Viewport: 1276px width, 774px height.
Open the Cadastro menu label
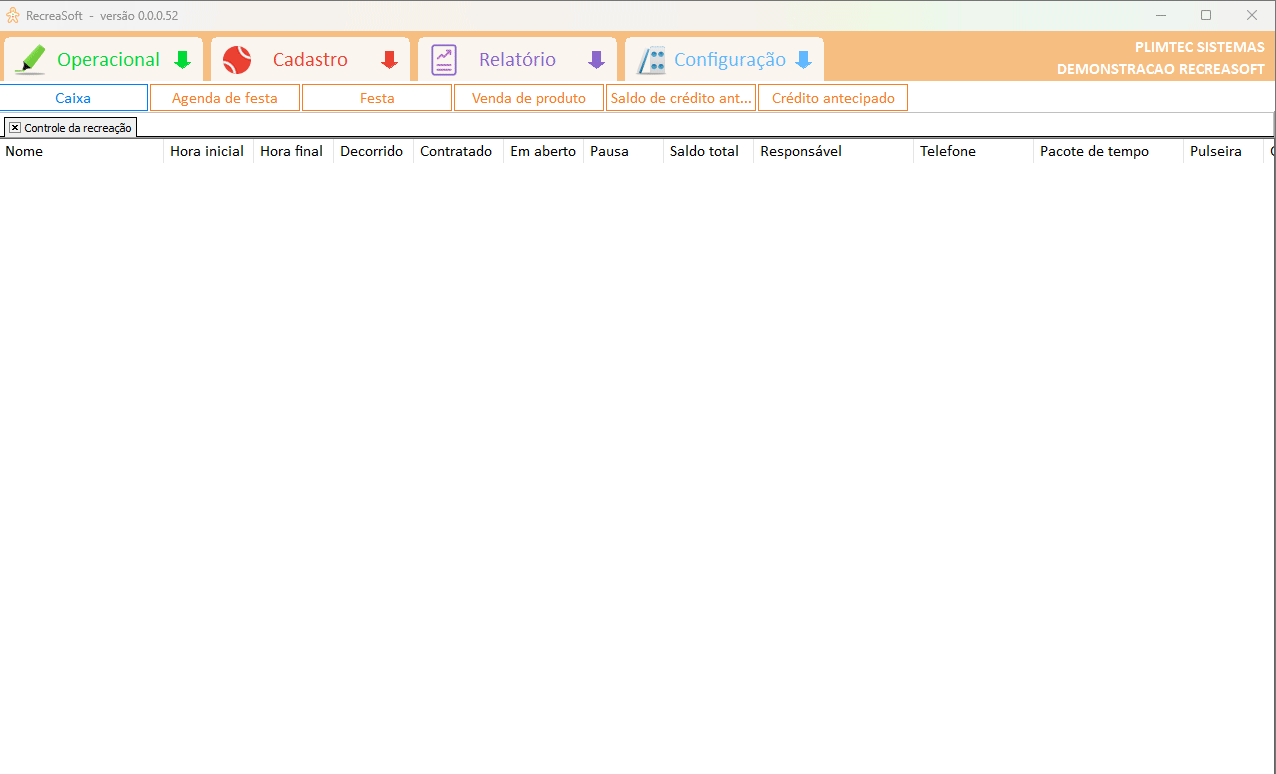click(x=310, y=60)
